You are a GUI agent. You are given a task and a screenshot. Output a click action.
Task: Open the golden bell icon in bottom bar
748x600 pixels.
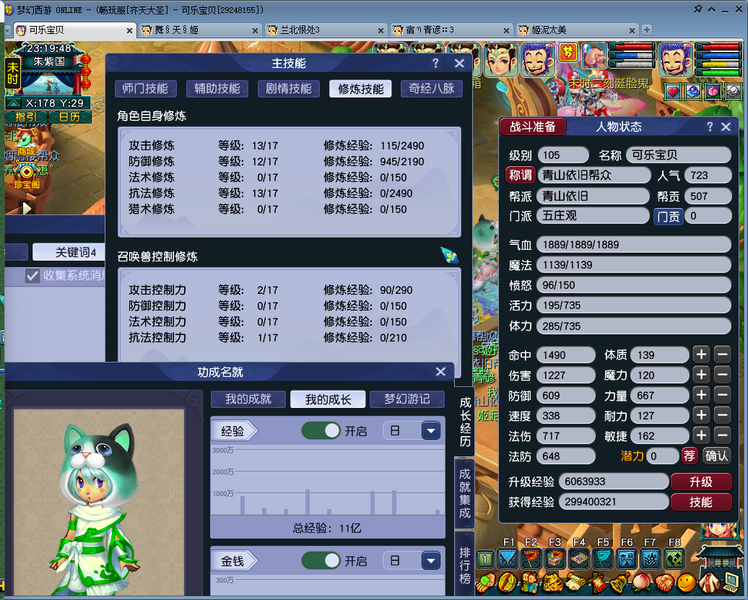click(620, 582)
